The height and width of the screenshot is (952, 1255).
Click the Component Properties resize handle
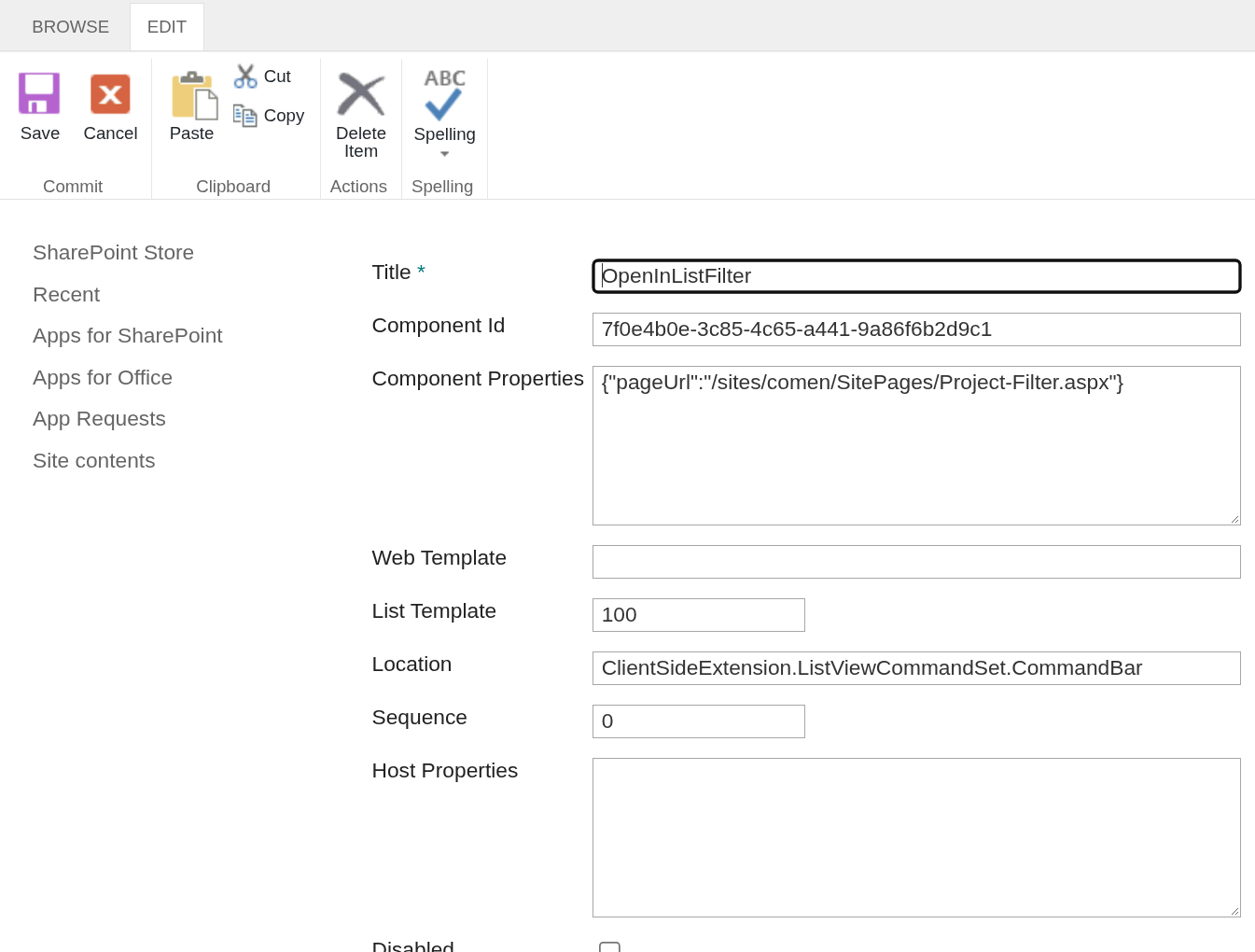click(1234, 519)
